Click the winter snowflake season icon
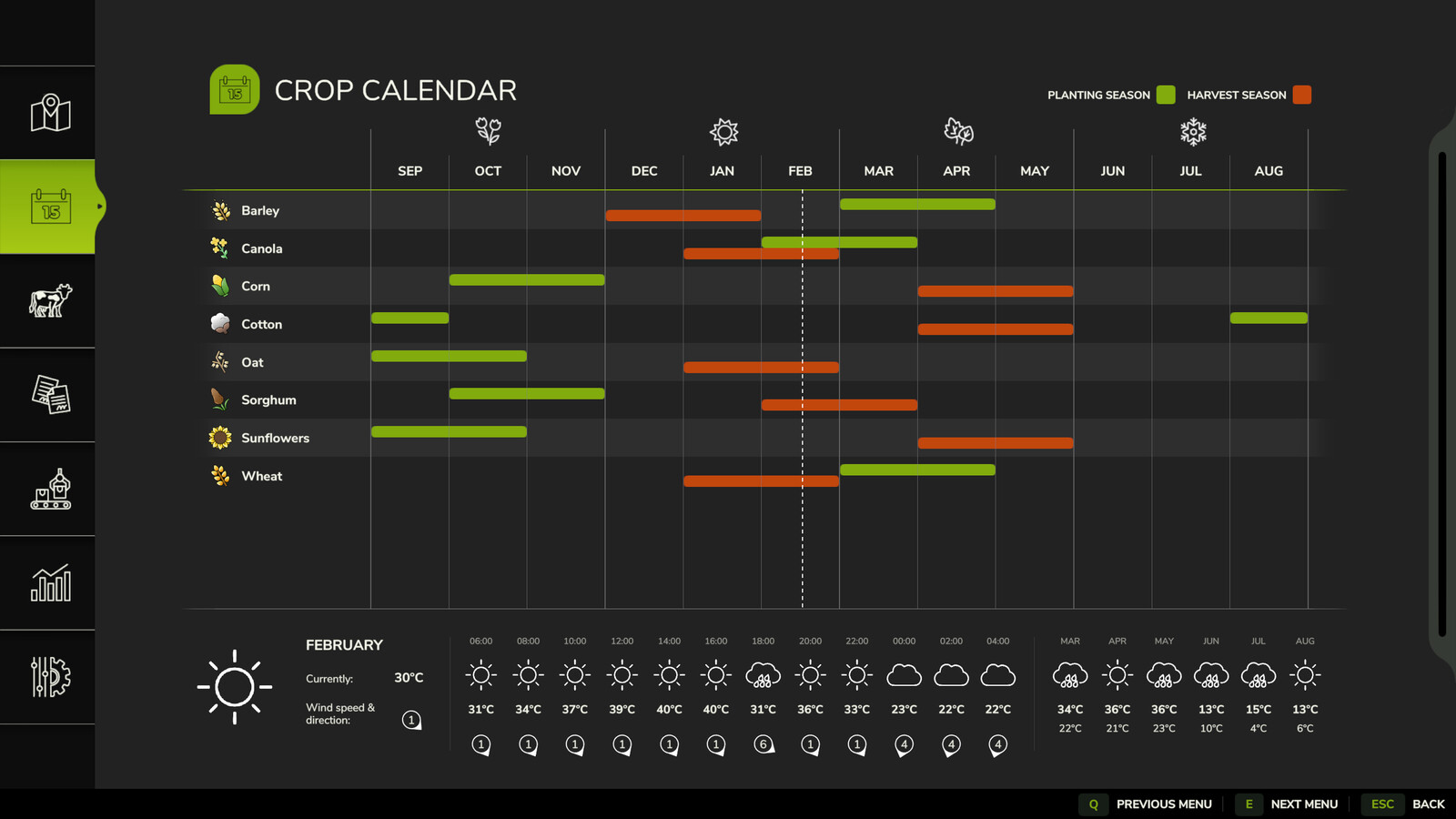Viewport: 1456px width, 819px height. click(x=1192, y=132)
